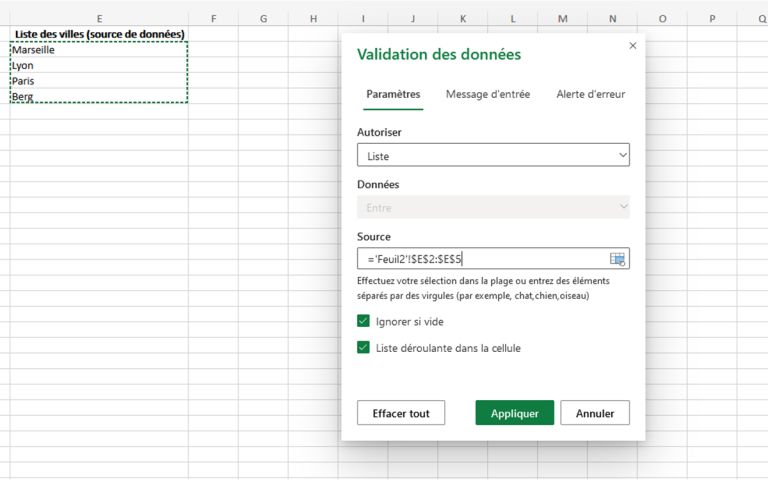The height and width of the screenshot is (480, 768).
Task: Select column K header
Action: pos(463,19)
